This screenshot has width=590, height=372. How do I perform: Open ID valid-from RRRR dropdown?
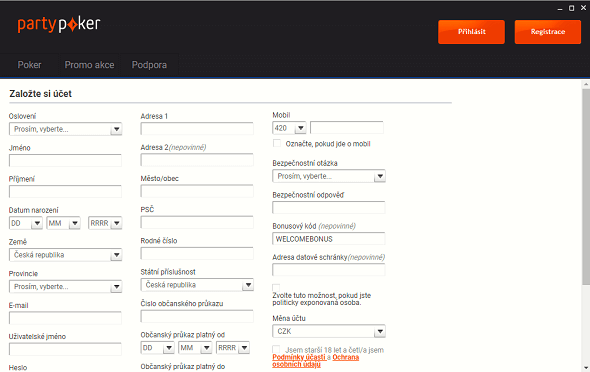[233, 348]
